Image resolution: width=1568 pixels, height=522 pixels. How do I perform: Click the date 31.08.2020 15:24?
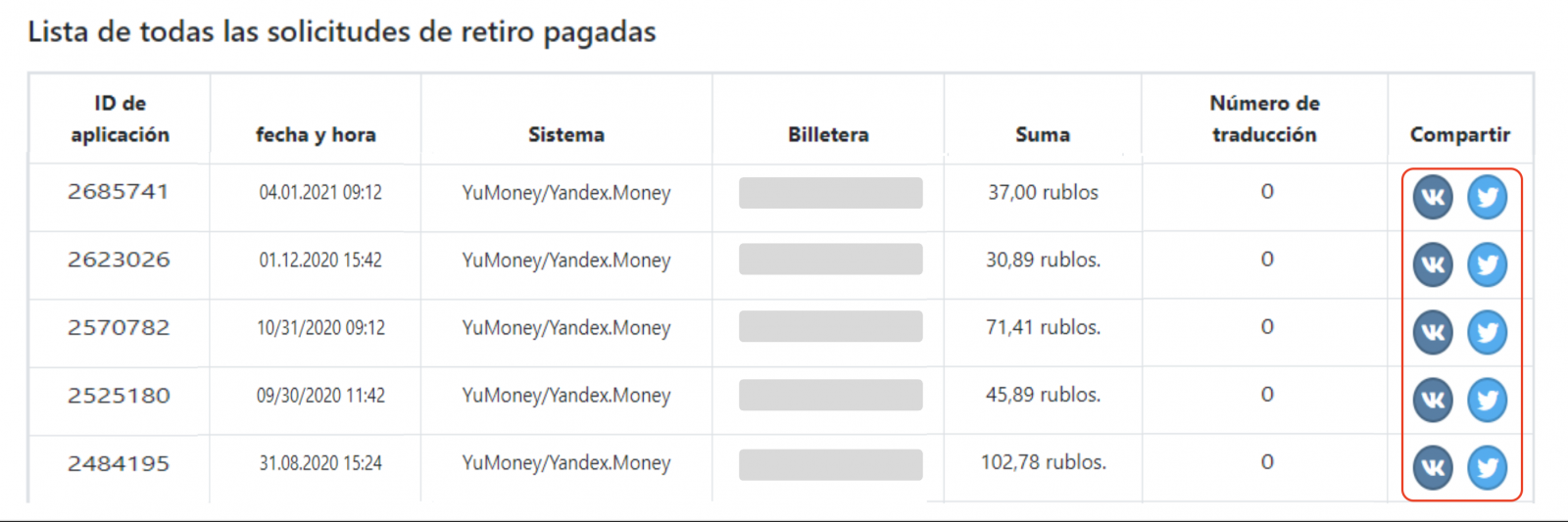coord(320,463)
